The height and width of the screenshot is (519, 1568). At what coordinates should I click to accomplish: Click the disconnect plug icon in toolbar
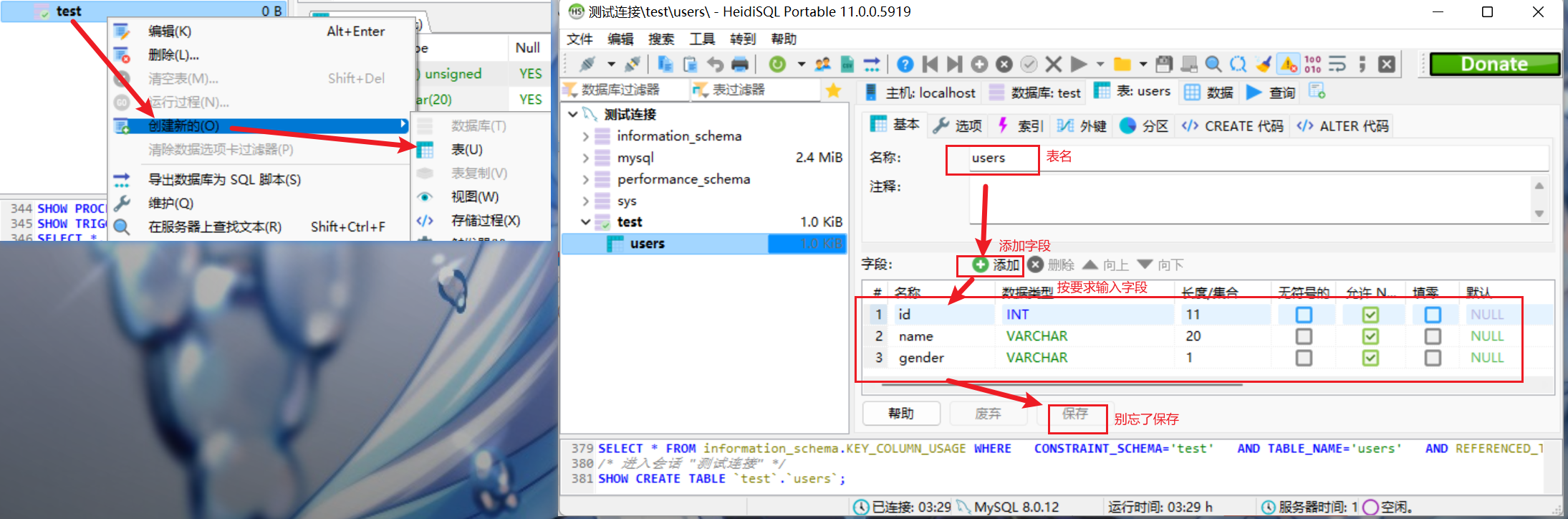coord(633,65)
